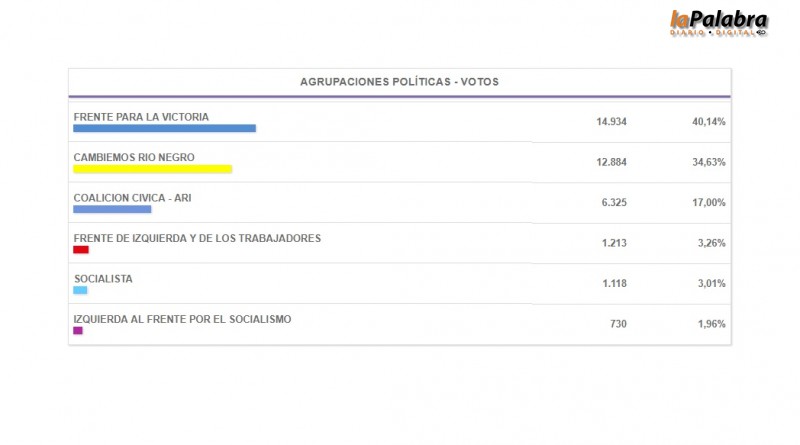Click the 14.934 vote count
Image resolution: width=800 pixels, height=445 pixels.
pyautogui.click(x=610, y=121)
